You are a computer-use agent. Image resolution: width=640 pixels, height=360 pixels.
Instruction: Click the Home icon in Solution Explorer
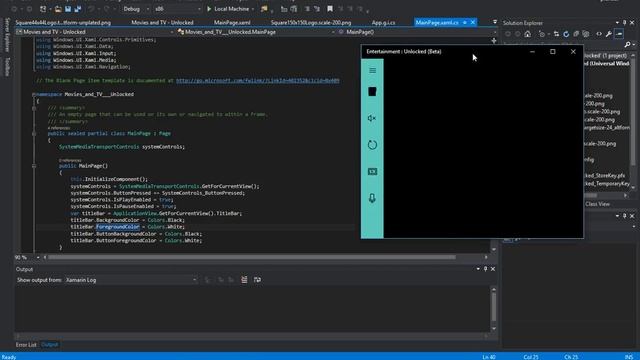click(x=527, y=34)
